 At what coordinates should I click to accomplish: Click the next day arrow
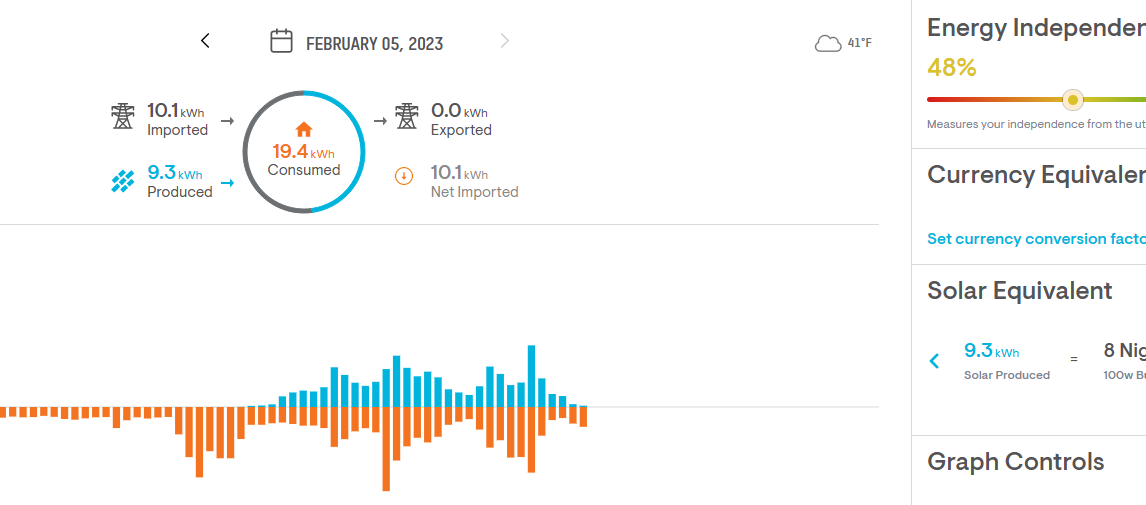505,41
